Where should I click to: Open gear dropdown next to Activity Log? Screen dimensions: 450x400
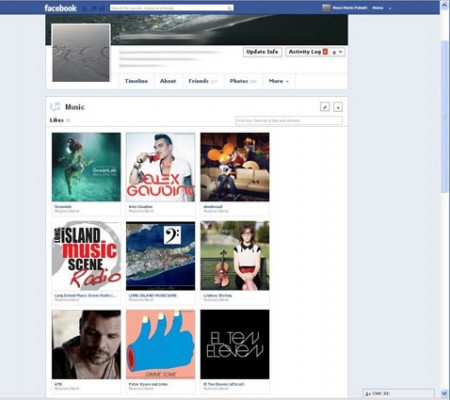point(337,52)
